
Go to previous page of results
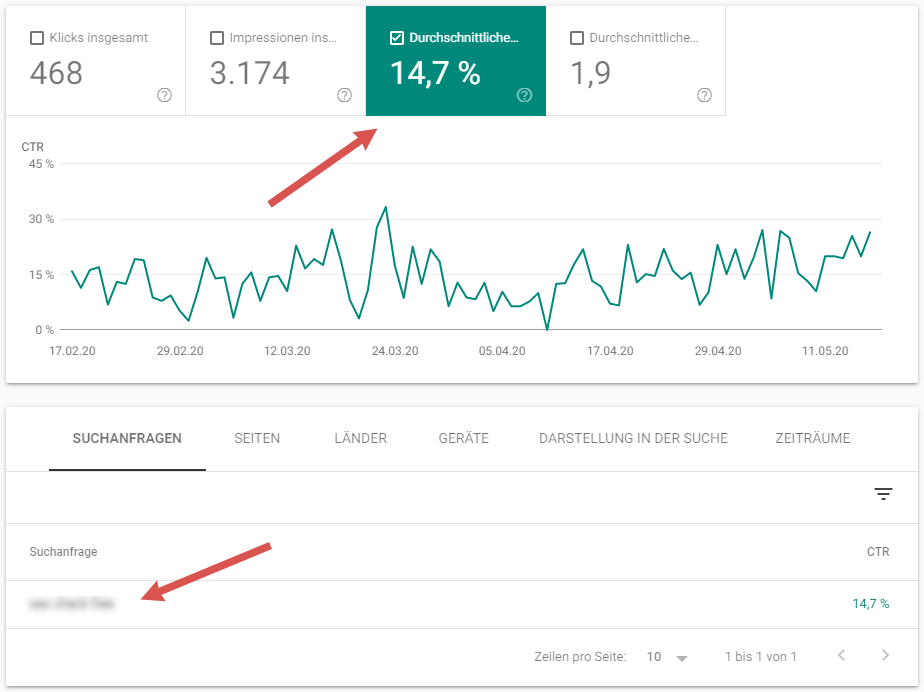(x=842, y=655)
